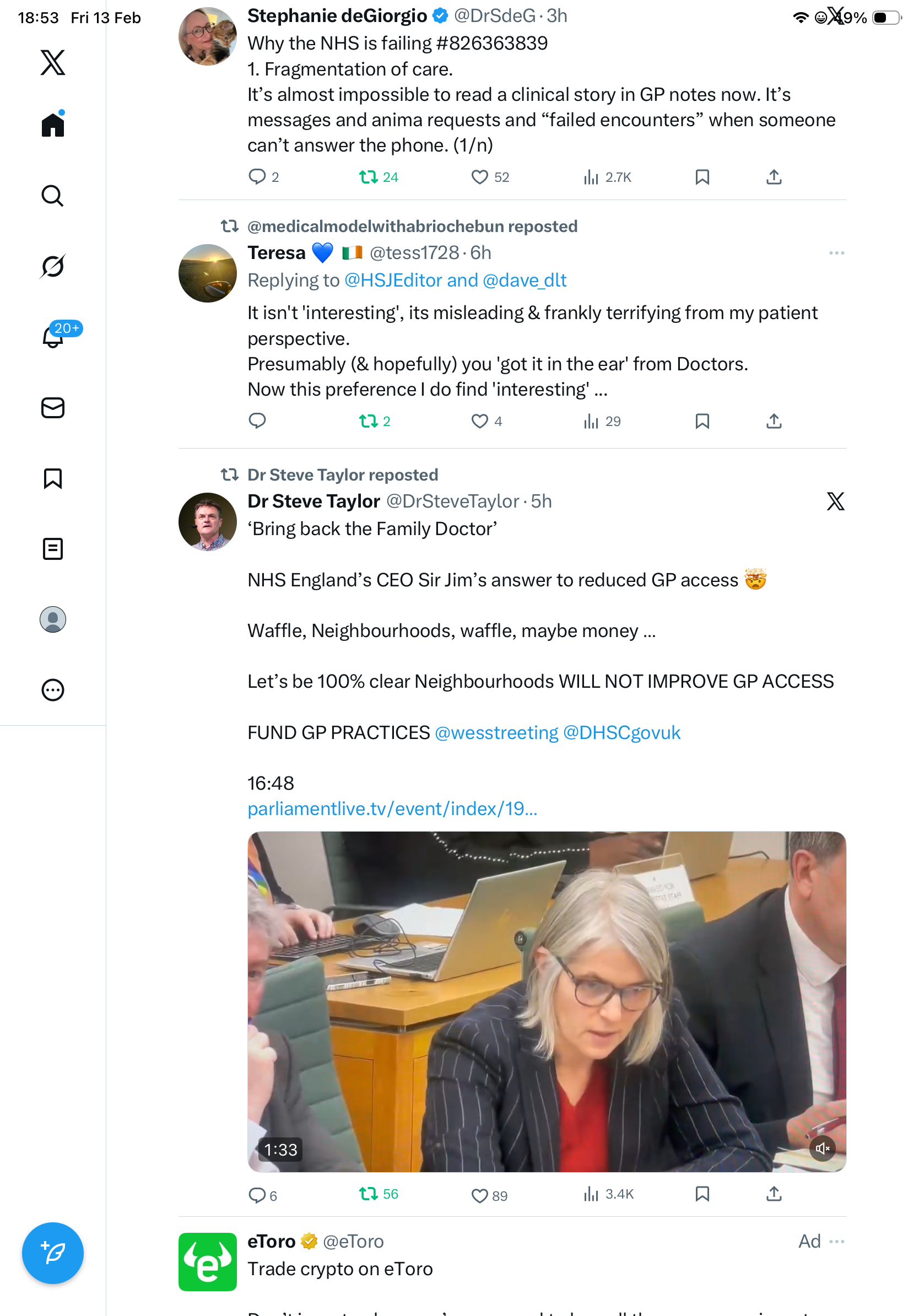Undo repost on Stephanie deGiorgio's post
This screenshot has width=919, height=1316.
click(x=368, y=177)
